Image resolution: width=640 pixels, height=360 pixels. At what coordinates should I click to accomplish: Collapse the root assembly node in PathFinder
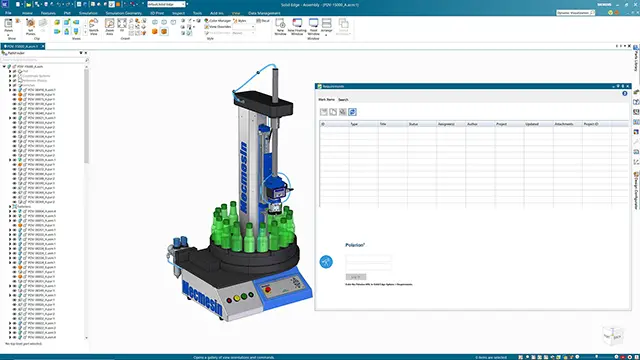pos(4,67)
